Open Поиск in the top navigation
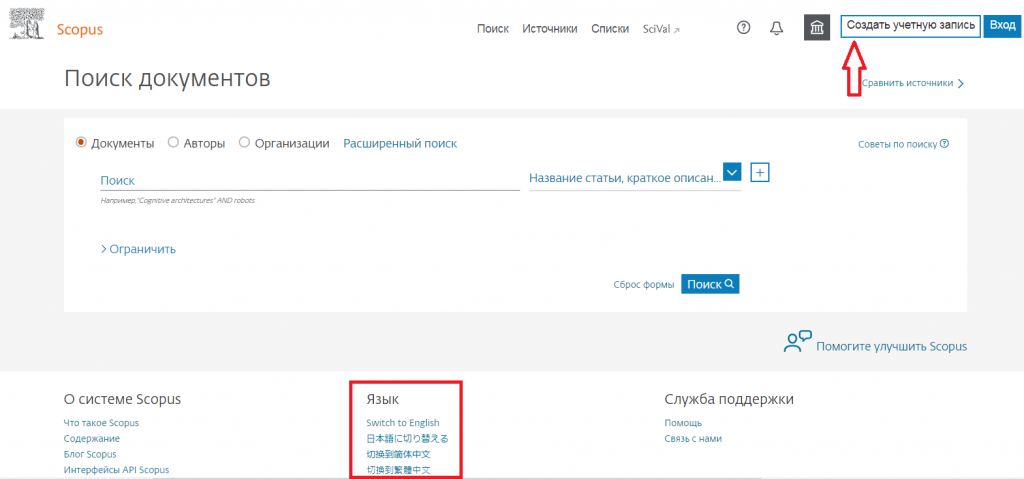 click(492, 29)
